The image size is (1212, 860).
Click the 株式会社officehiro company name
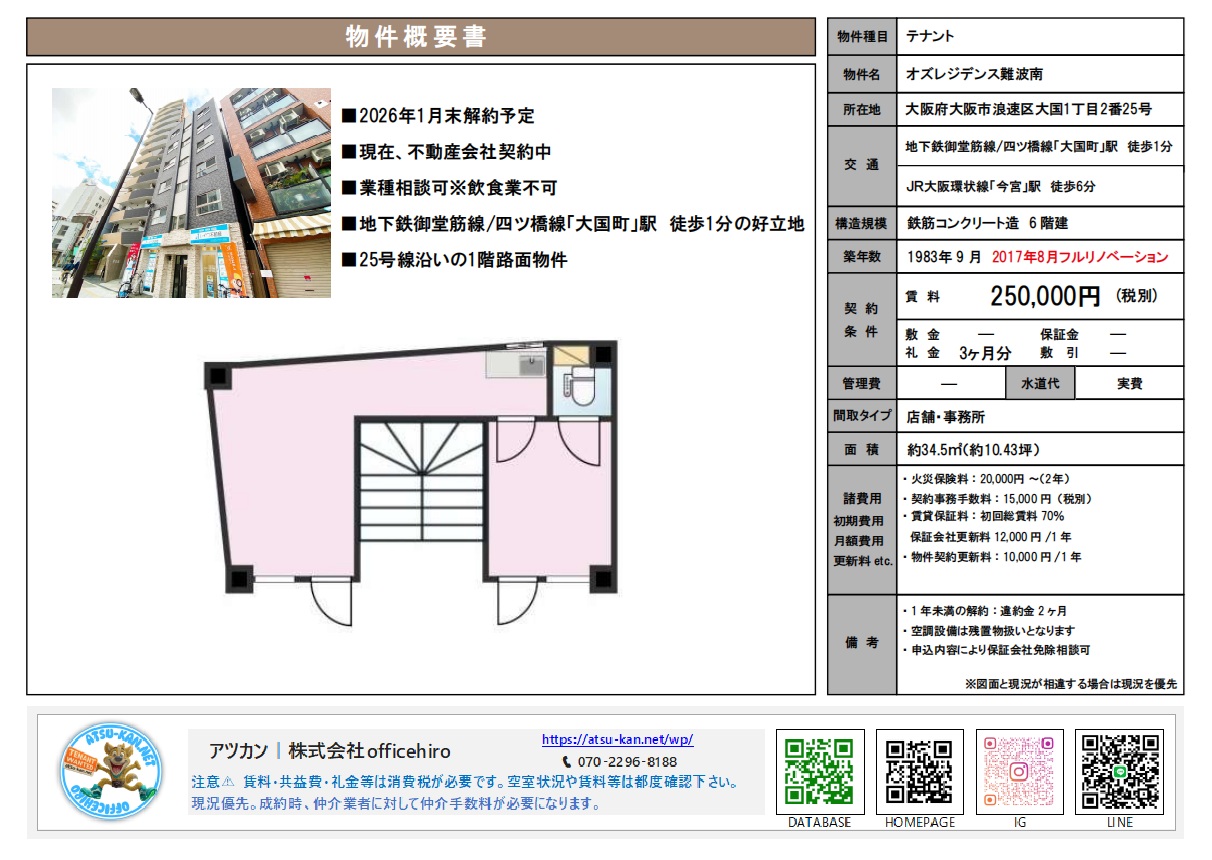click(370, 751)
